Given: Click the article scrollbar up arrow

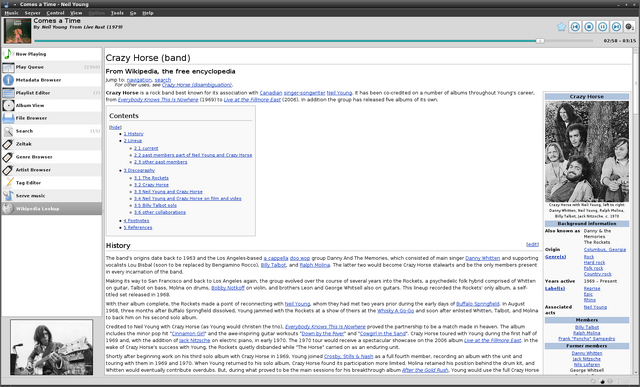Looking at the screenshot, I should click(635, 51).
